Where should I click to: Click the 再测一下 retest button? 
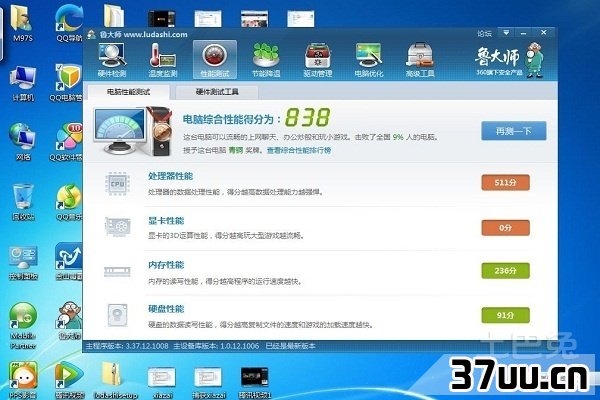click(x=514, y=131)
